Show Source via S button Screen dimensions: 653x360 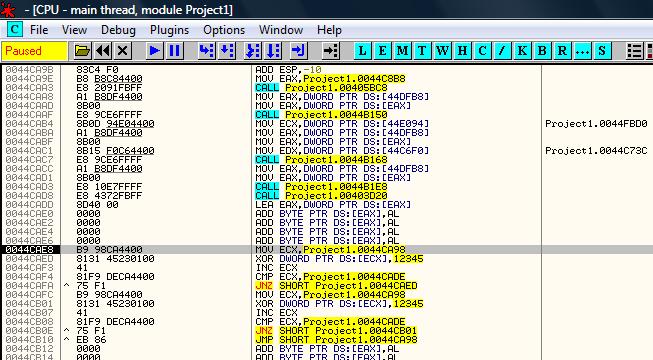point(602,51)
